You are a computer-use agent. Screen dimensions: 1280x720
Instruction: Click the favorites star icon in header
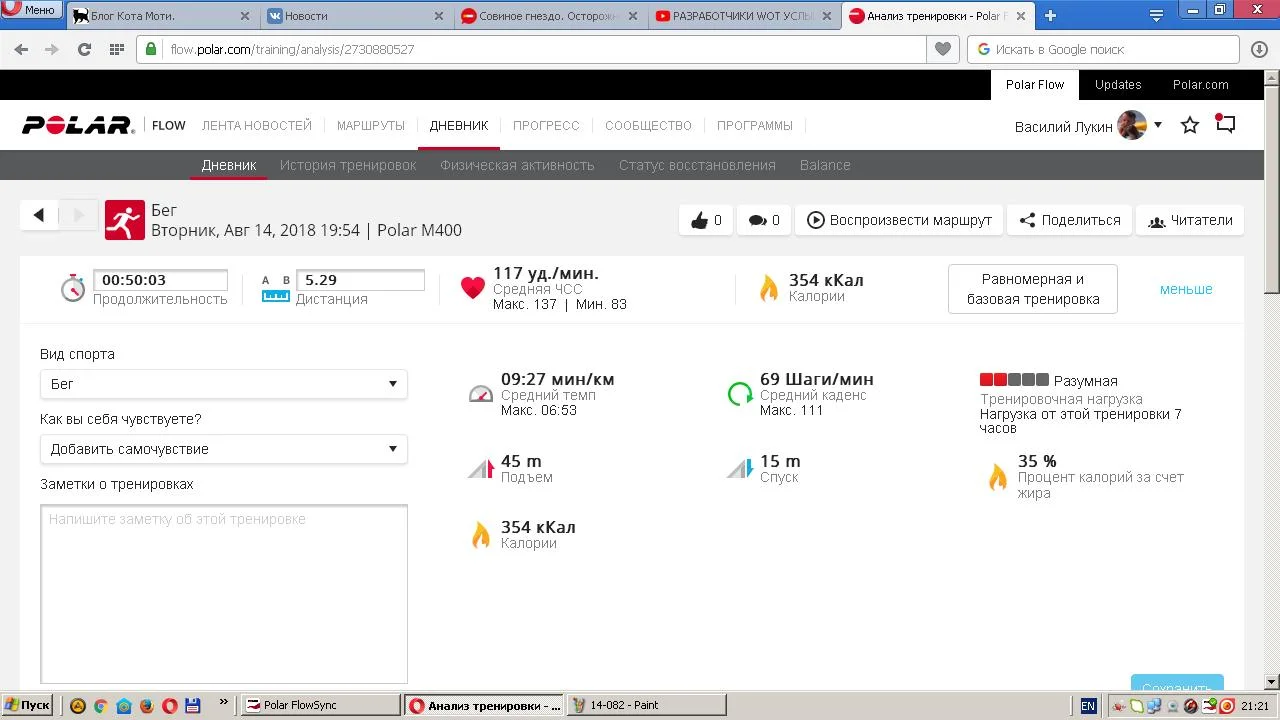1189,125
